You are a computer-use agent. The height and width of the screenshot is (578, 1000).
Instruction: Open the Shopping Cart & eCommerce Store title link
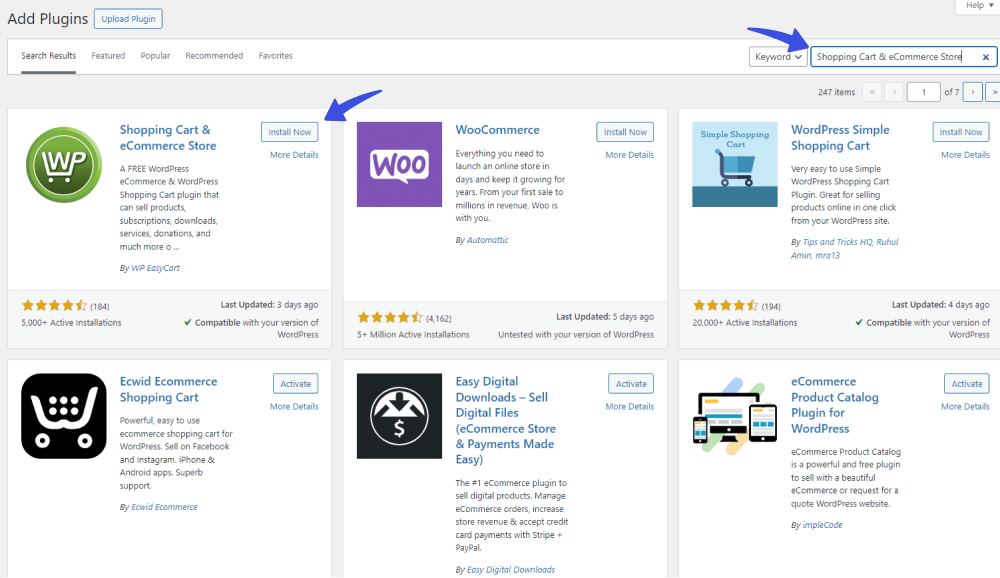coord(168,138)
